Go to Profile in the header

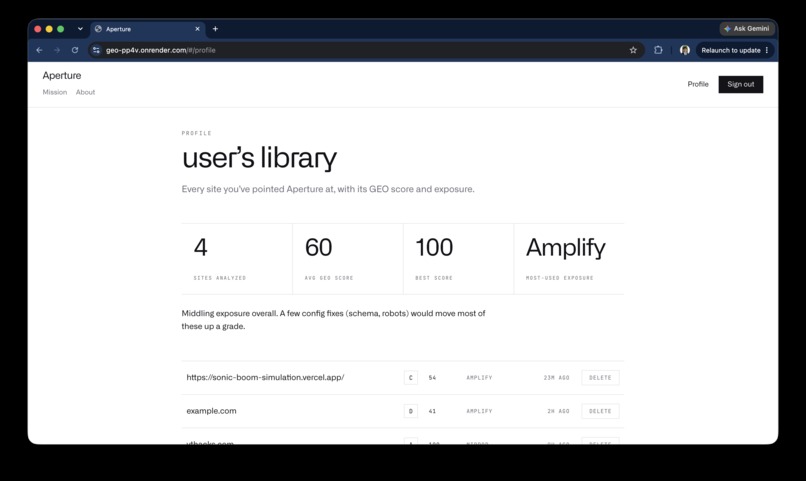(698, 84)
